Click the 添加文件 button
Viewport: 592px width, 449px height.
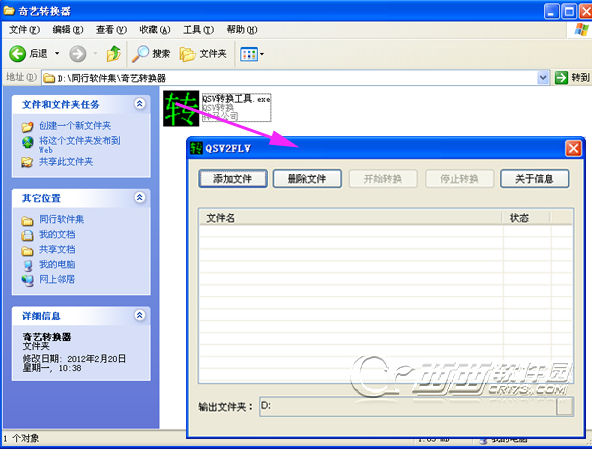click(233, 179)
